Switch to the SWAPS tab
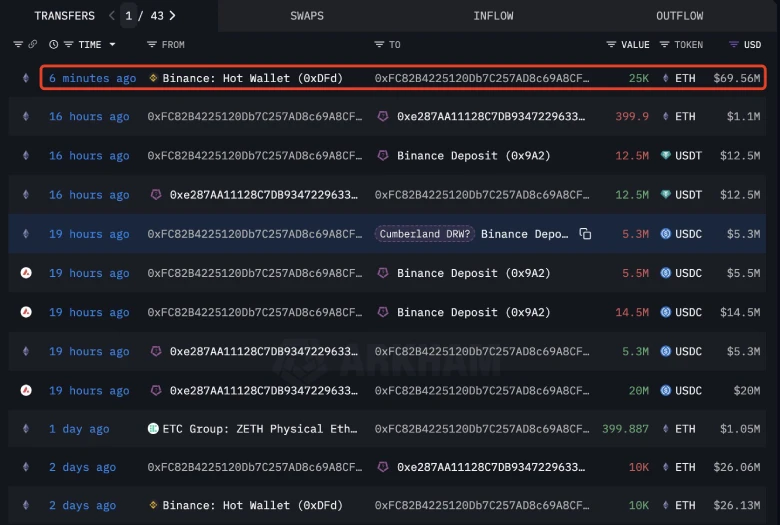 307,16
